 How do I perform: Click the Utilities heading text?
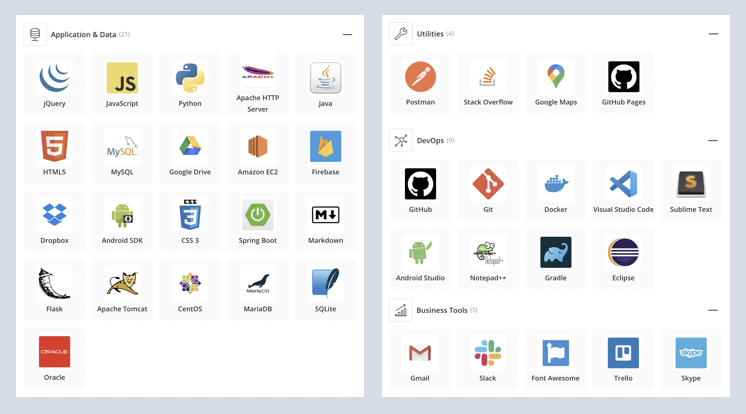pos(430,34)
